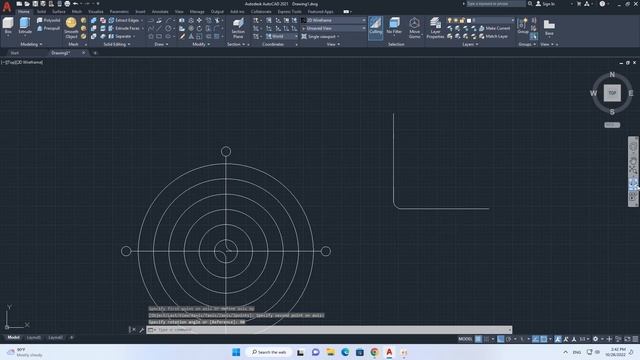Click the New drawing icon in Quick Access toolbar
This screenshot has height=360, width=640.
point(19,4)
